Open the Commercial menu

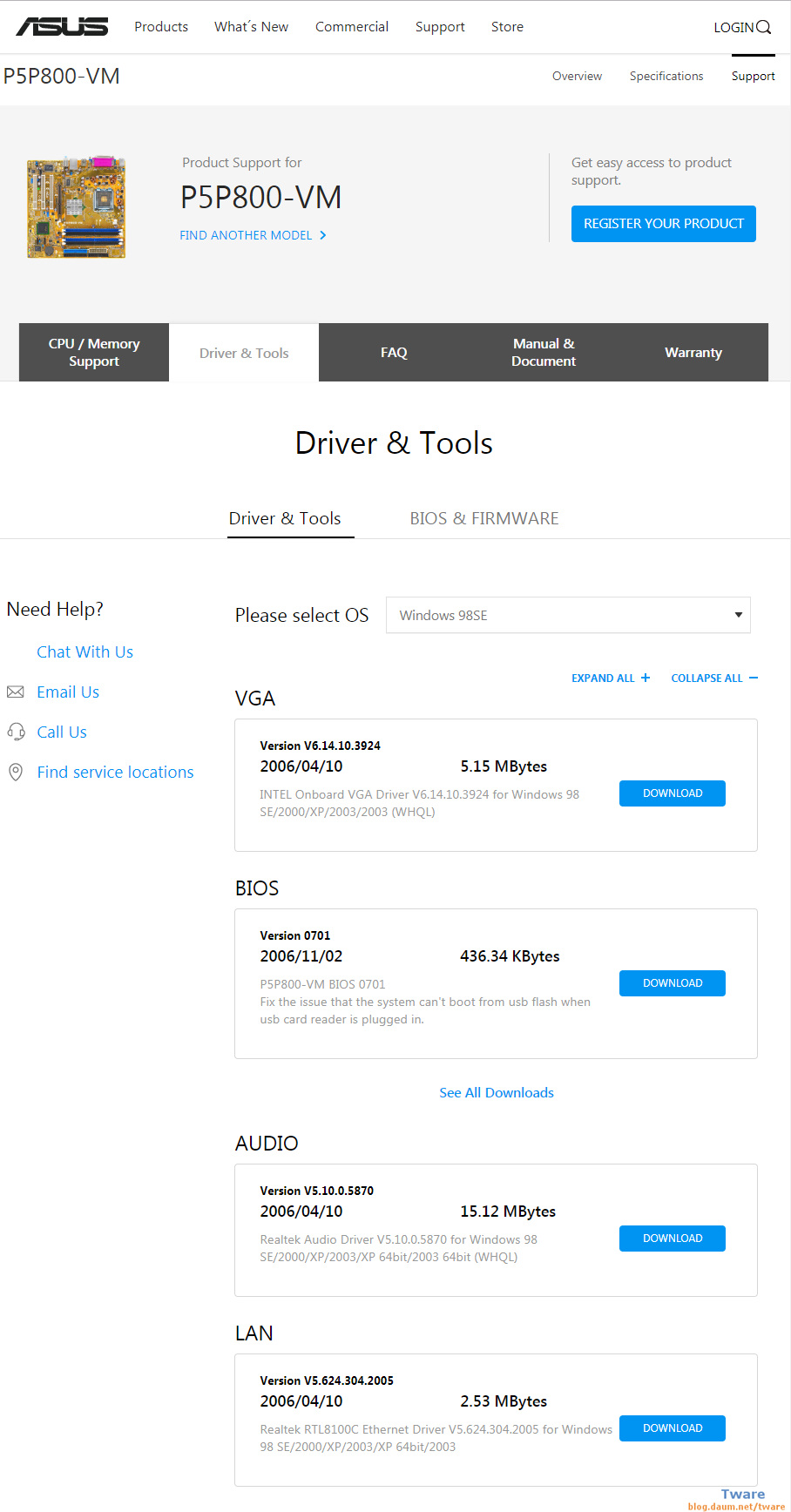352,27
